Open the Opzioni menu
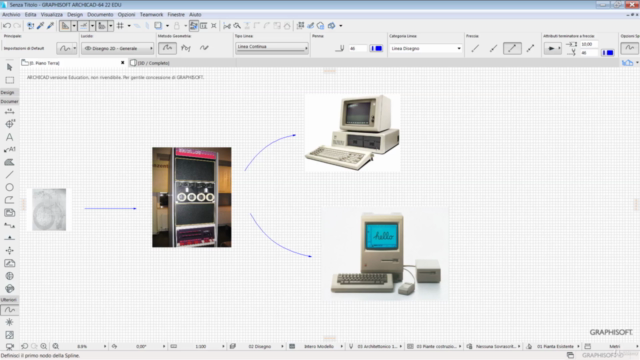Viewport: 640px width, 360px height. [127, 14]
